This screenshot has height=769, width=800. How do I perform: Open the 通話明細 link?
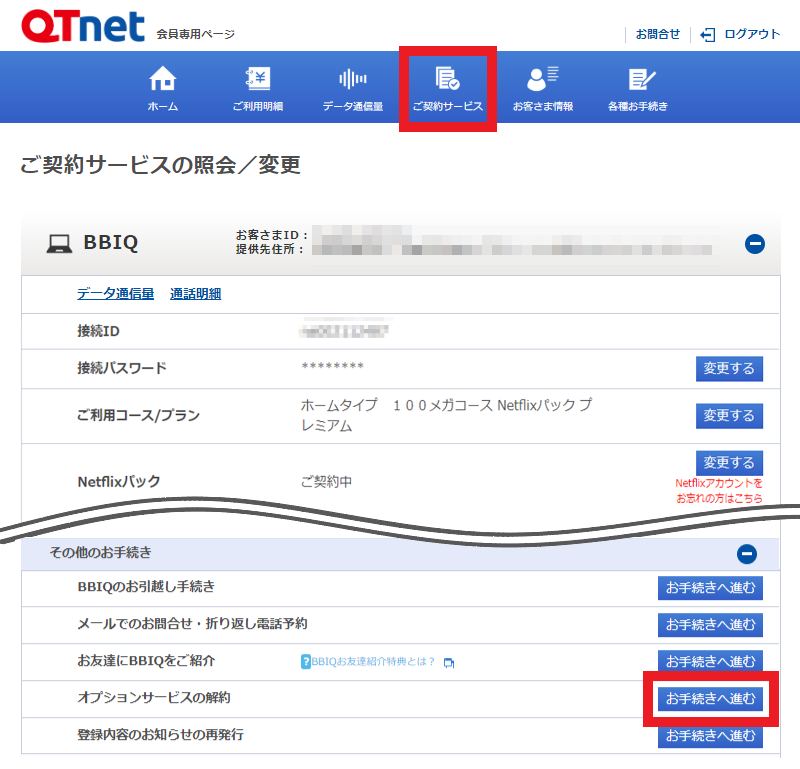pos(195,294)
